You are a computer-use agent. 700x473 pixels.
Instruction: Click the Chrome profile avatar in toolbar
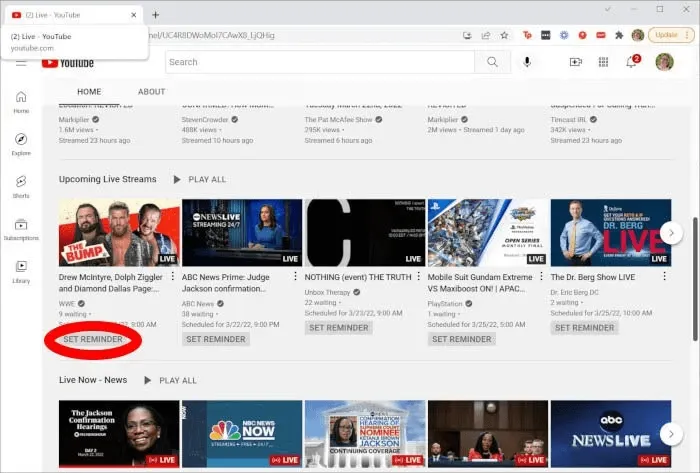638,35
